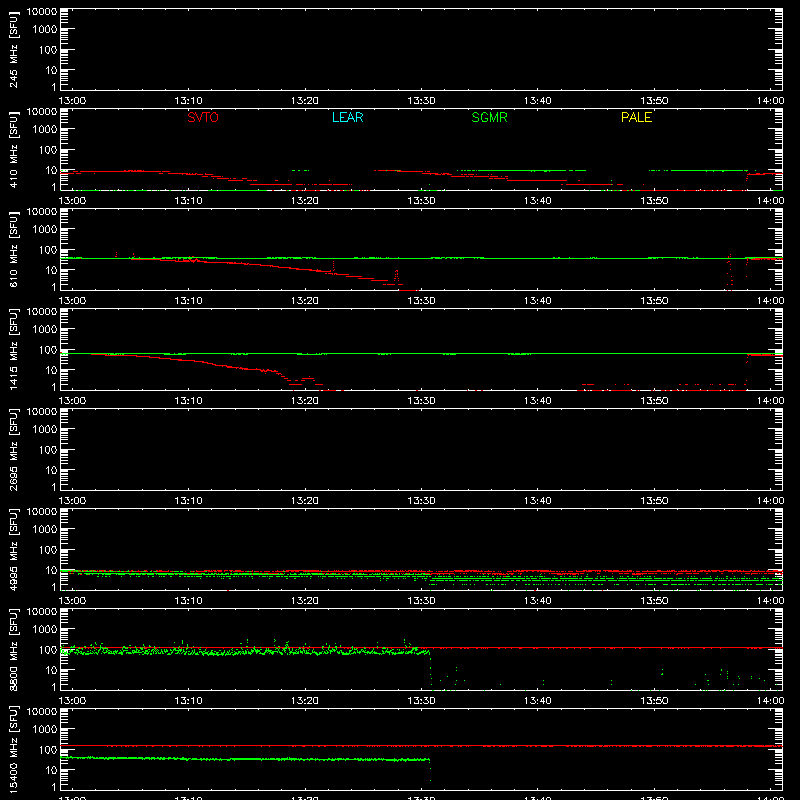Click the 10 y-axis label of the 4995 MHz panel
Viewport: 800px width, 800px height.
click(51, 570)
